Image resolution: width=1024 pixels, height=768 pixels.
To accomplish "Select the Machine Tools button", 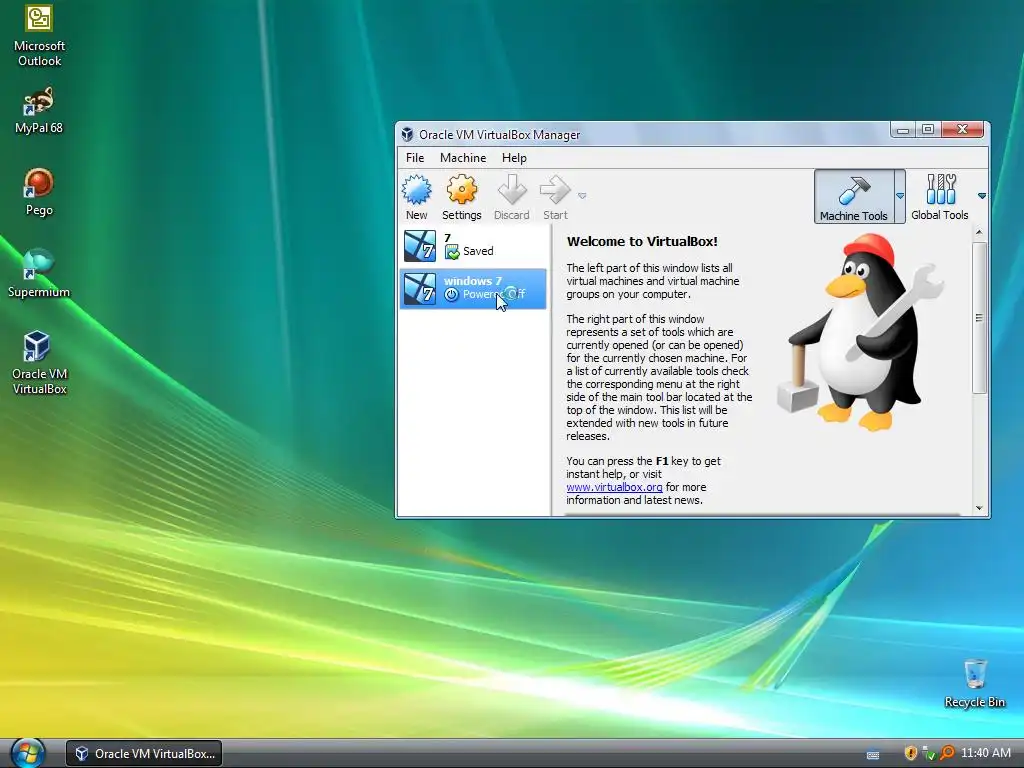I will click(854, 197).
